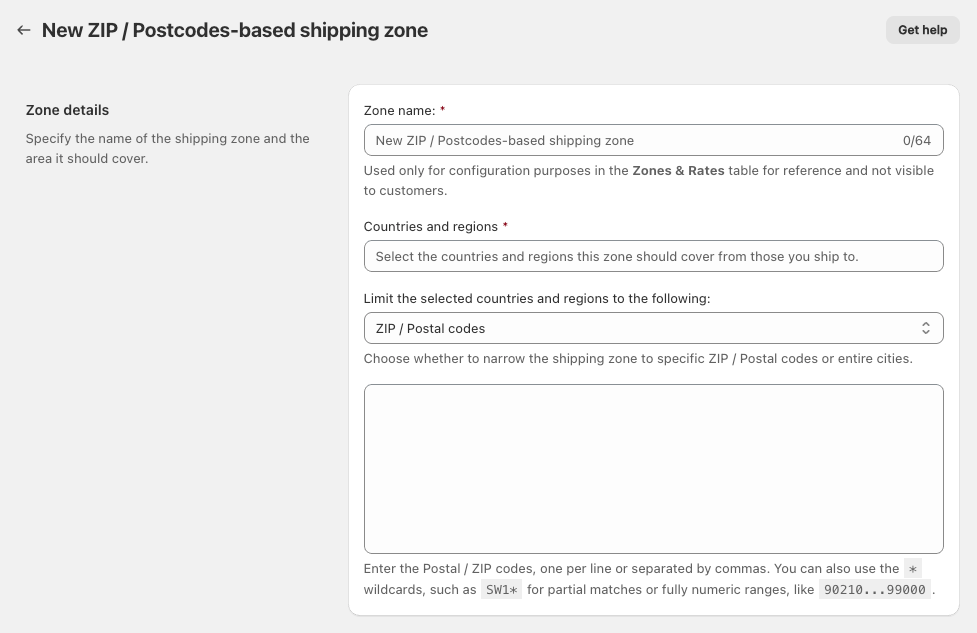
Task: Click the asterisk wildcard code sample
Action: click(x=912, y=569)
